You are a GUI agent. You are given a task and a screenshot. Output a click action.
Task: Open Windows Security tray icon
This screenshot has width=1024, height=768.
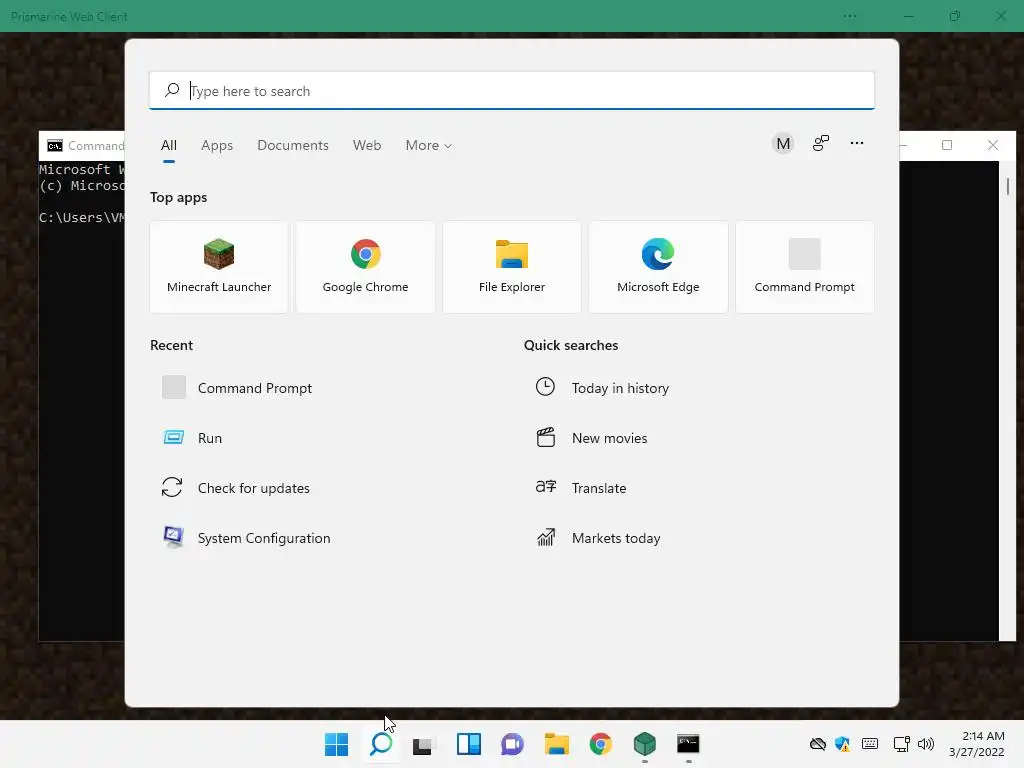(x=842, y=744)
